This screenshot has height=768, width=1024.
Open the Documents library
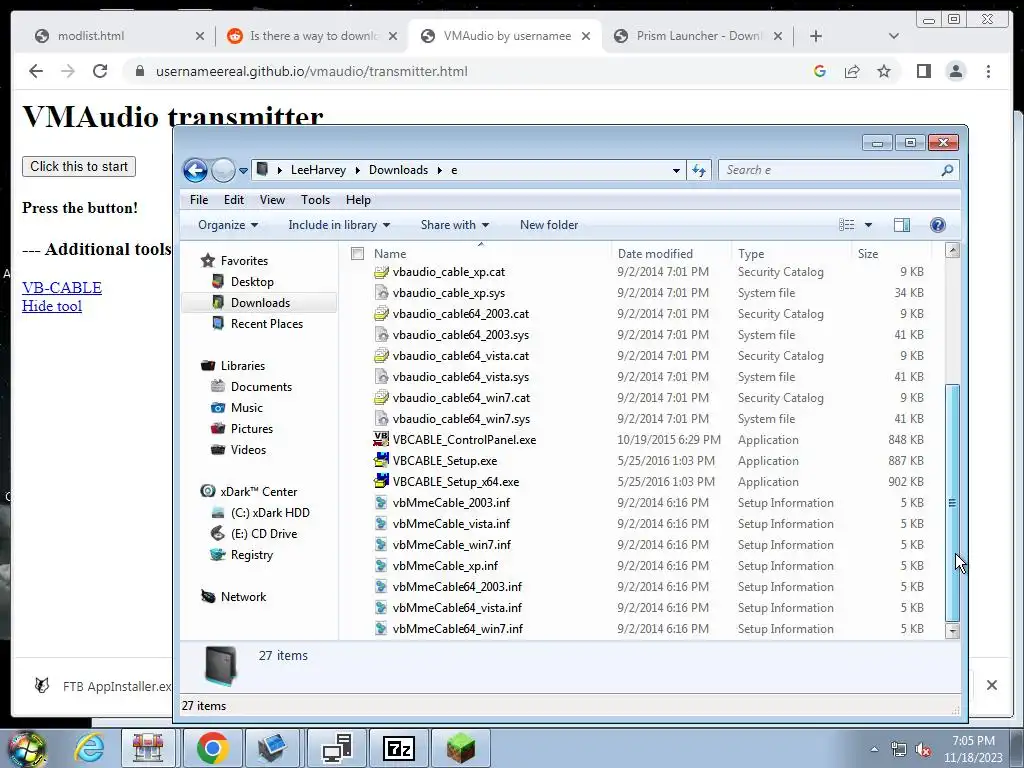click(x=261, y=387)
